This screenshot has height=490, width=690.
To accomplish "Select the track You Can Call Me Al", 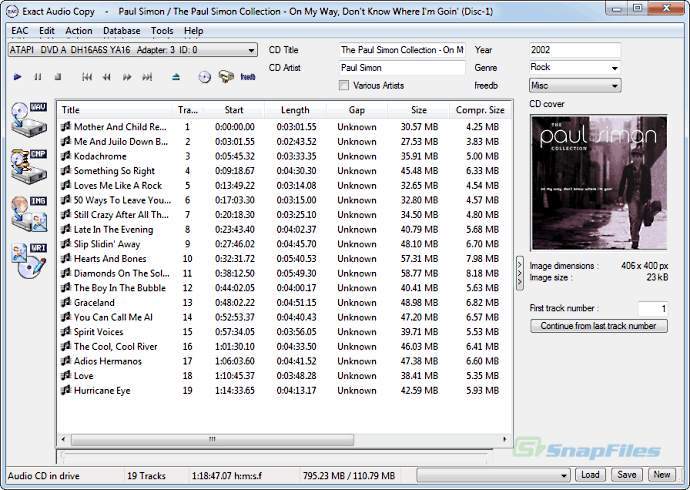I will (113, 317).
